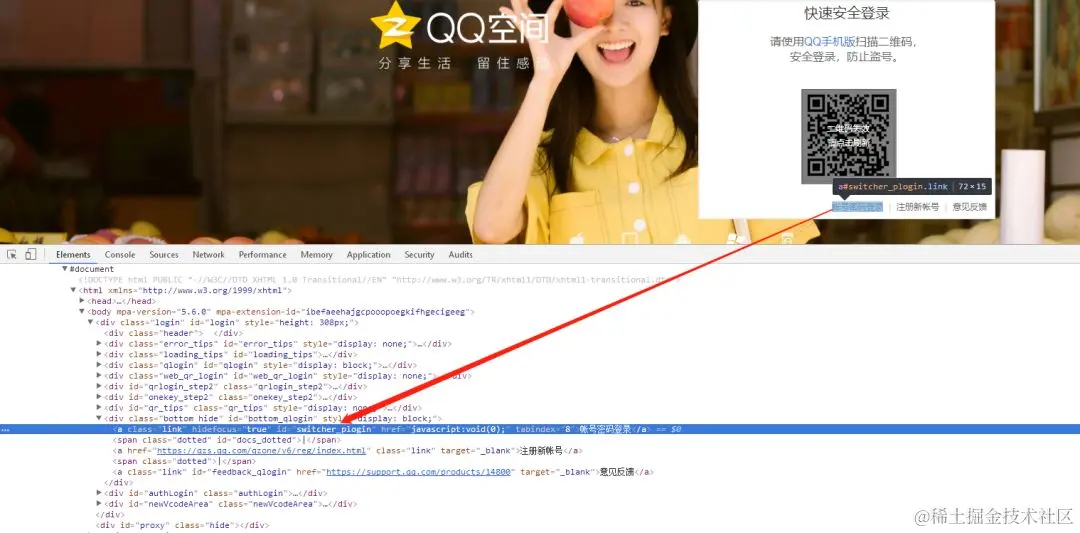Refresh the expired QR code image

pyautogui.click(x=849, y=136)
